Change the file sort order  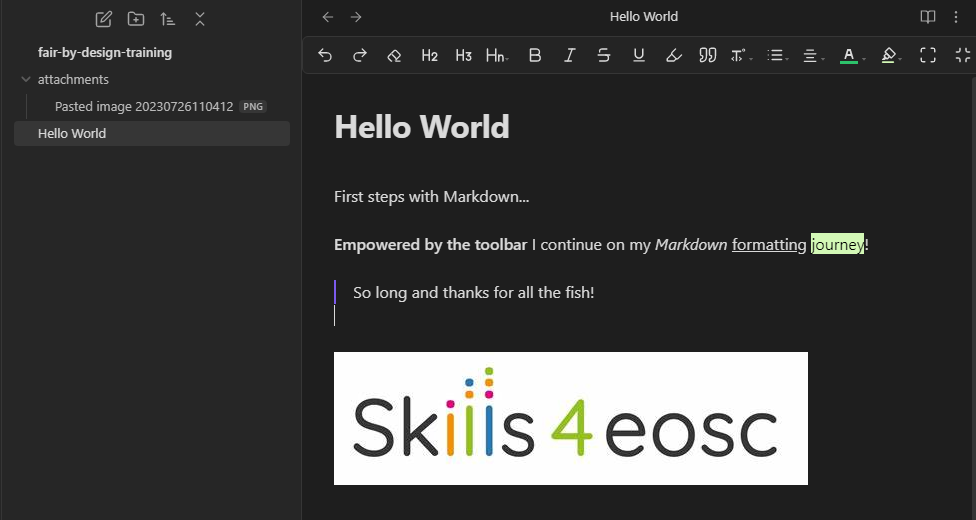pos(168,19)
